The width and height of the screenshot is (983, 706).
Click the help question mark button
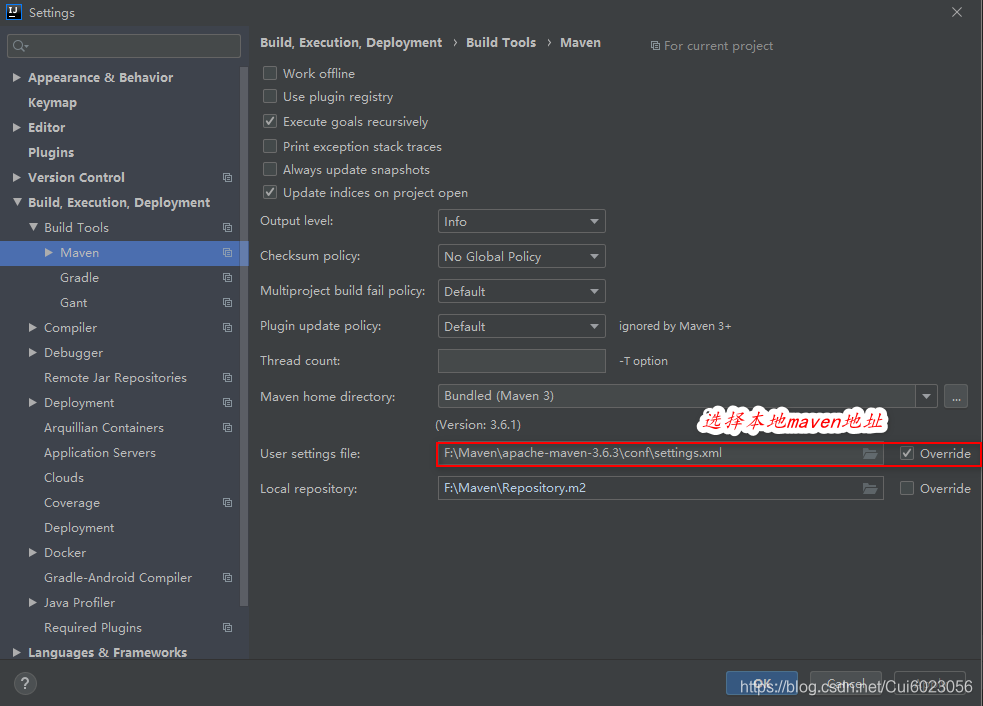point(25,683)
